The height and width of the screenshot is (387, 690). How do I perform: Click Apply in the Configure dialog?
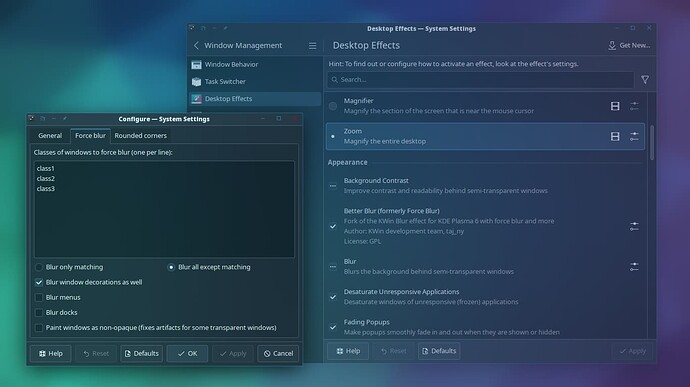point(233,354)
